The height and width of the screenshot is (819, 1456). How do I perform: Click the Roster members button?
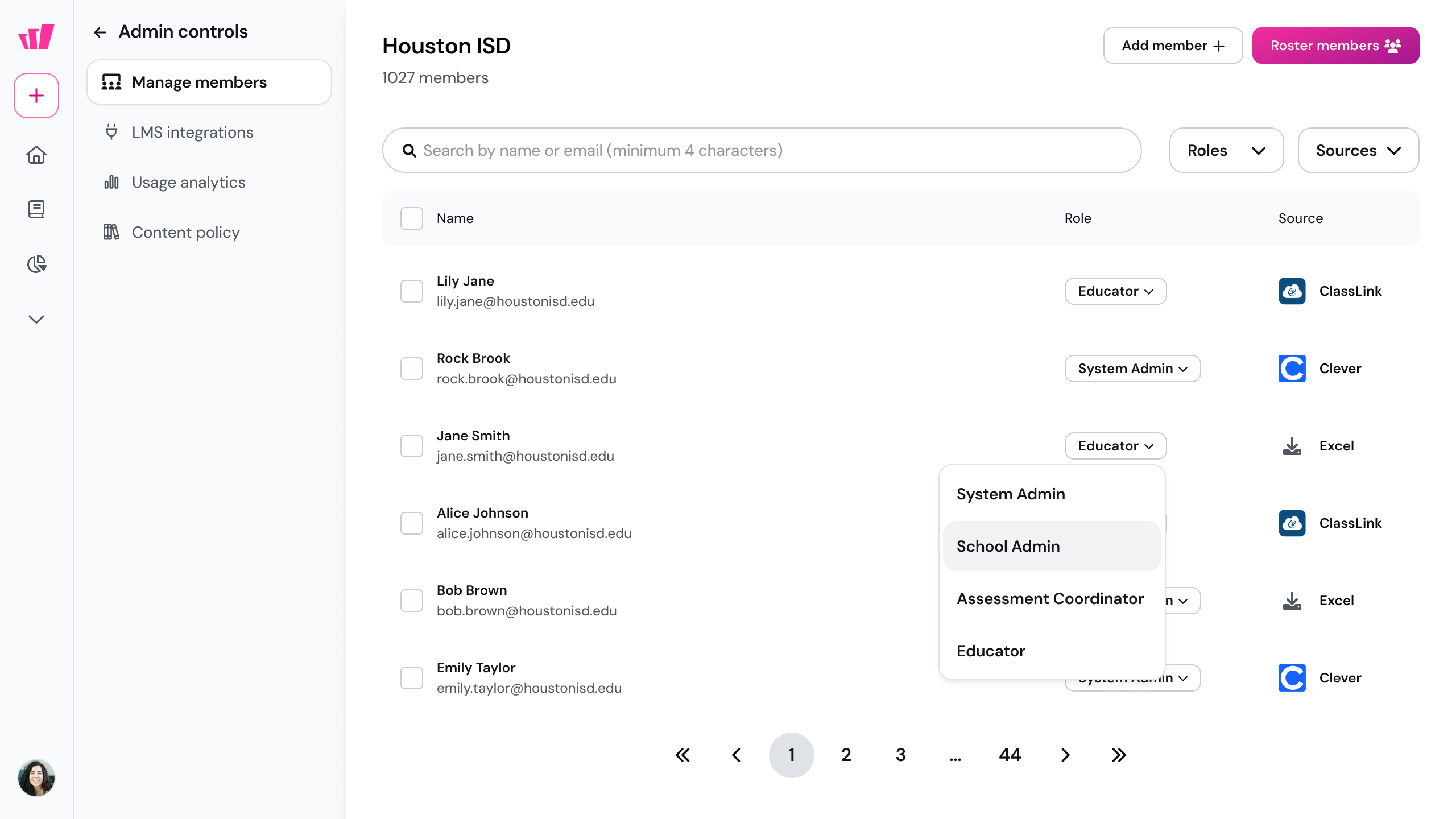(1335, 45)
